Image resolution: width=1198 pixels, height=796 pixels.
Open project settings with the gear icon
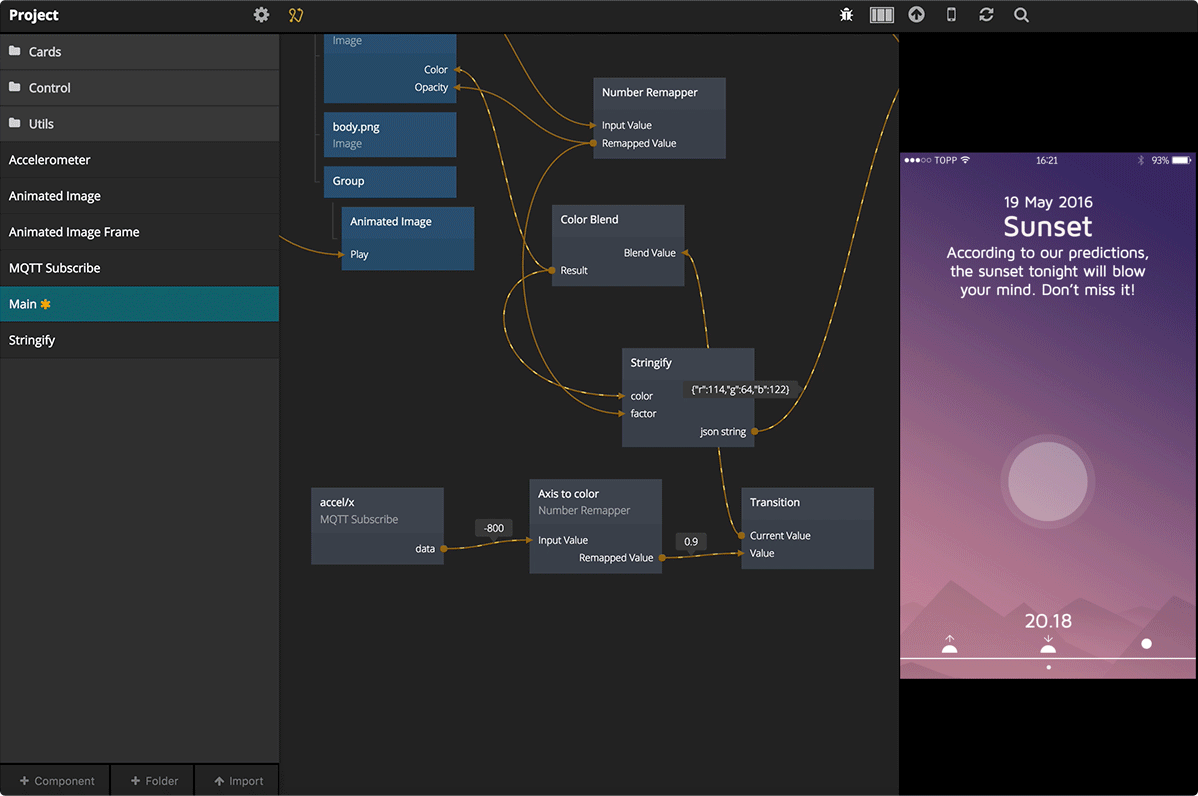pos(261,14)
